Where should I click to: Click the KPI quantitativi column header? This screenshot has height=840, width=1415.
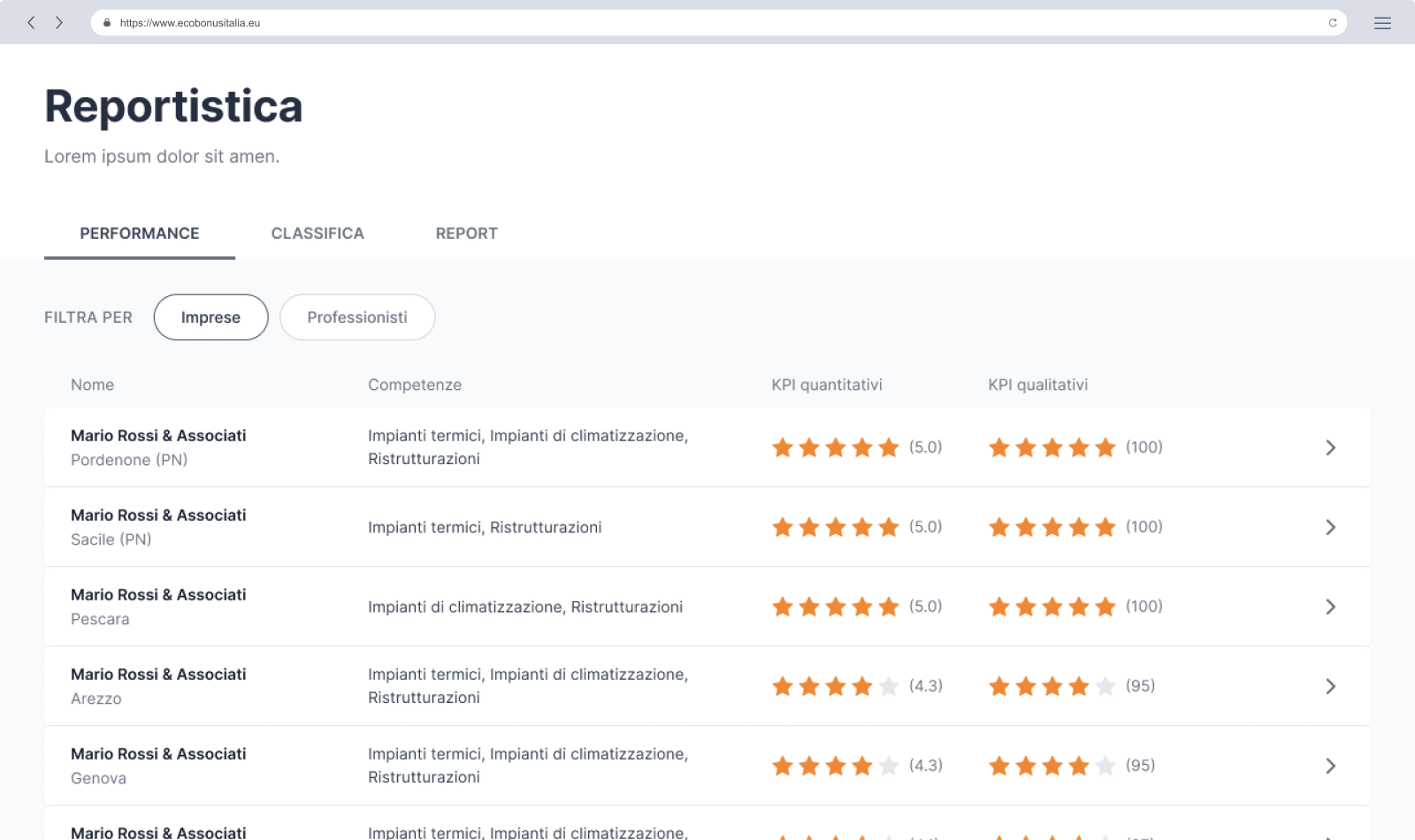pos(827,385)
